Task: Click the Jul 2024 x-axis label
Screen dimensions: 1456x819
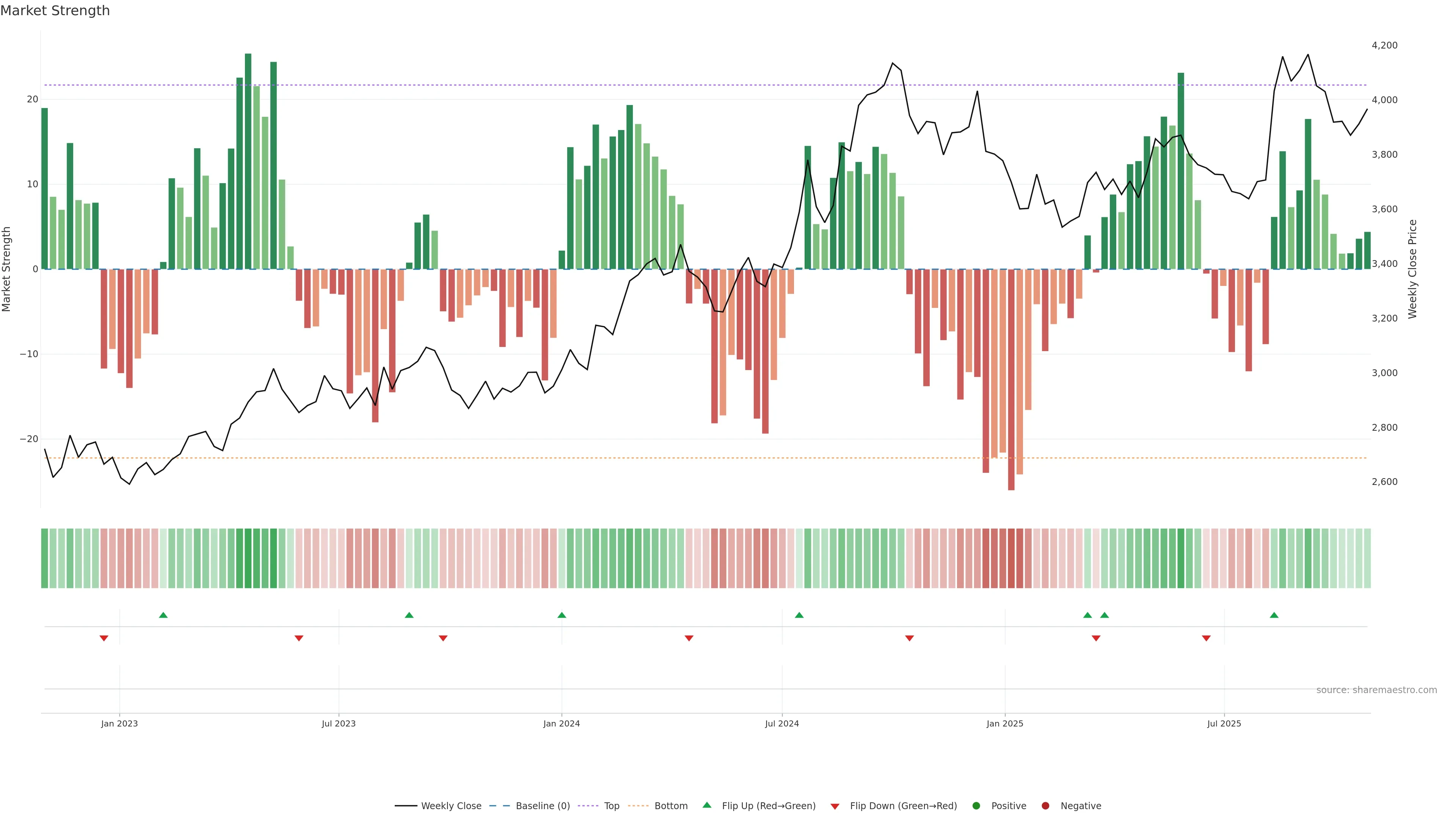Action: point(782,723)
